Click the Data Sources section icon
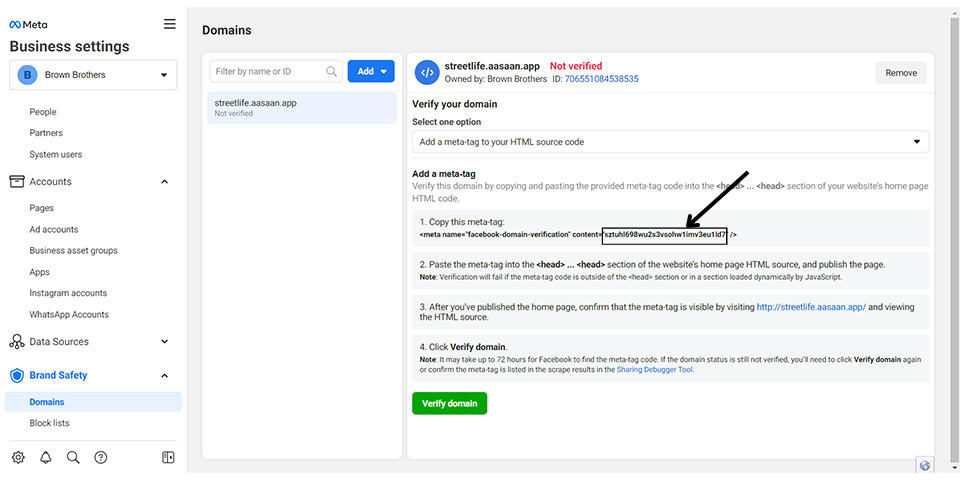This screenshot has height=480, width=960. 17,342
